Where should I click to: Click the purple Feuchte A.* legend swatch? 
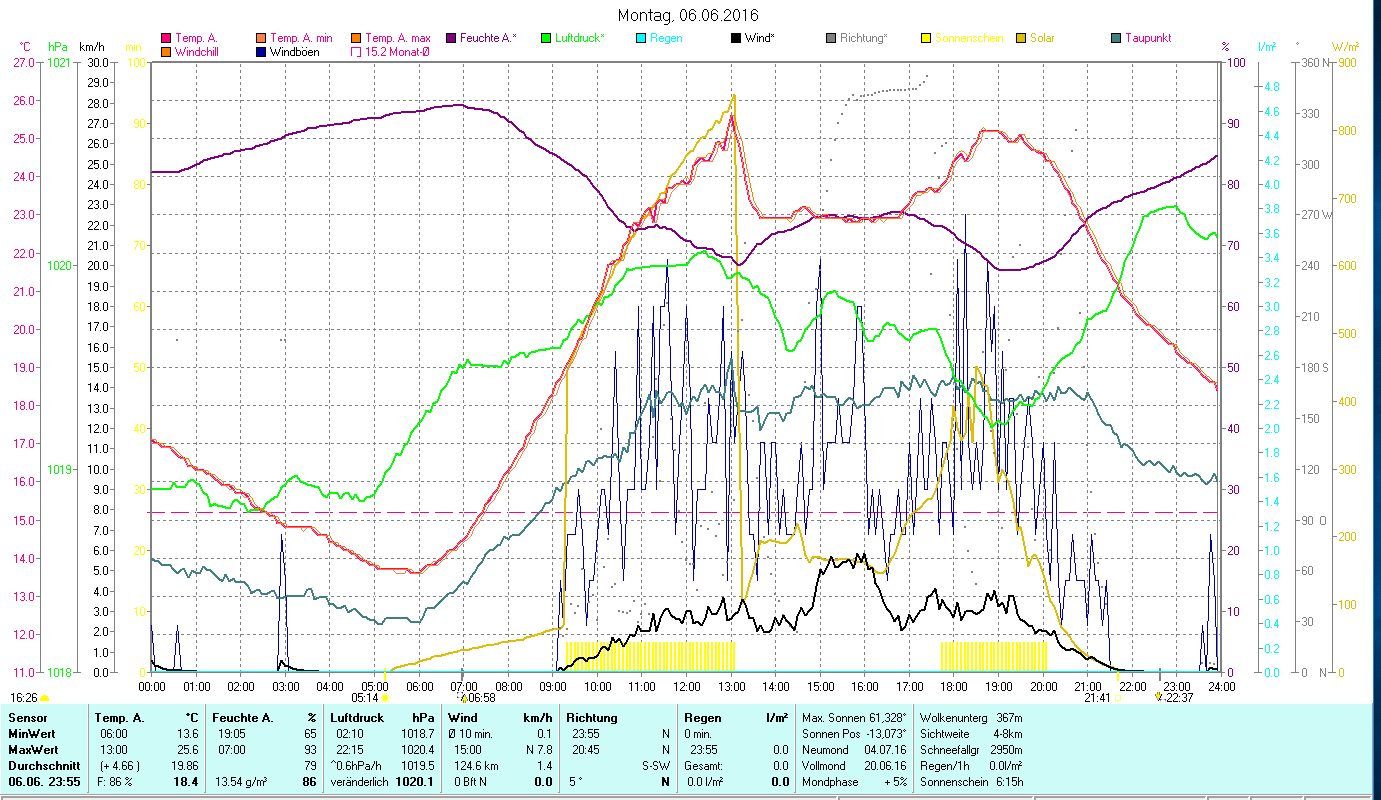pos(451,39)
